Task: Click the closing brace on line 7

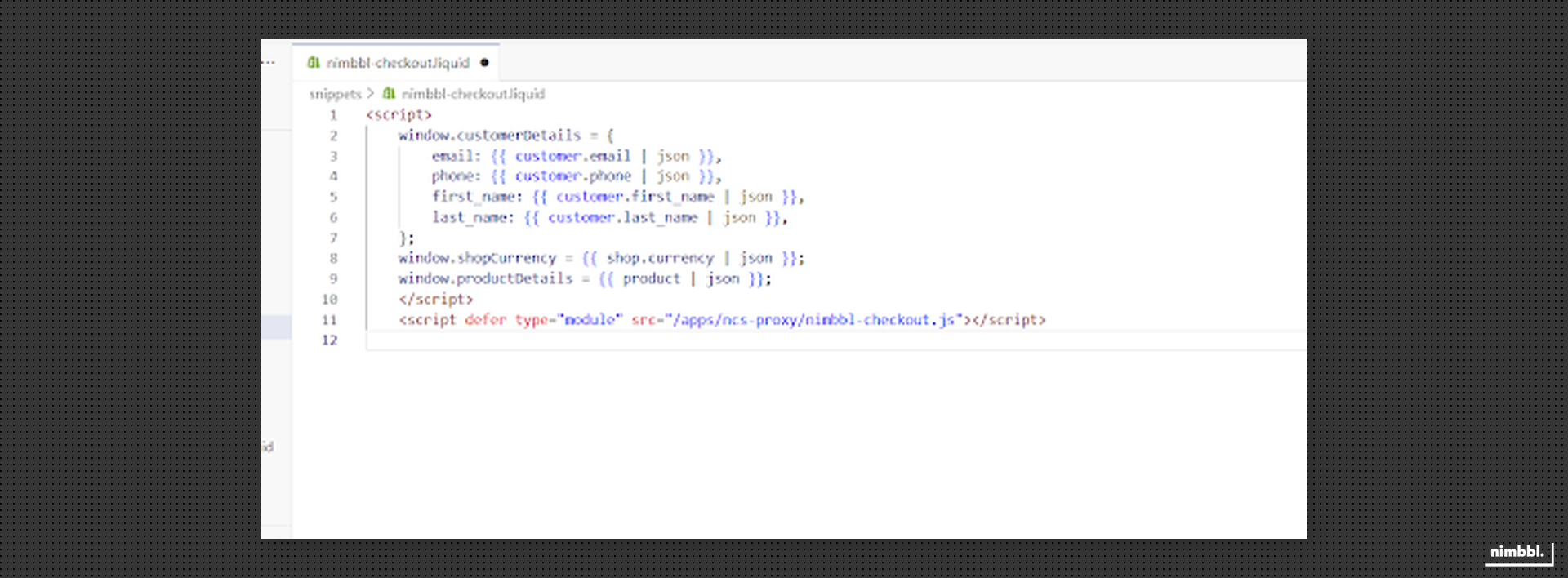Action: click(x=403, y=238)
